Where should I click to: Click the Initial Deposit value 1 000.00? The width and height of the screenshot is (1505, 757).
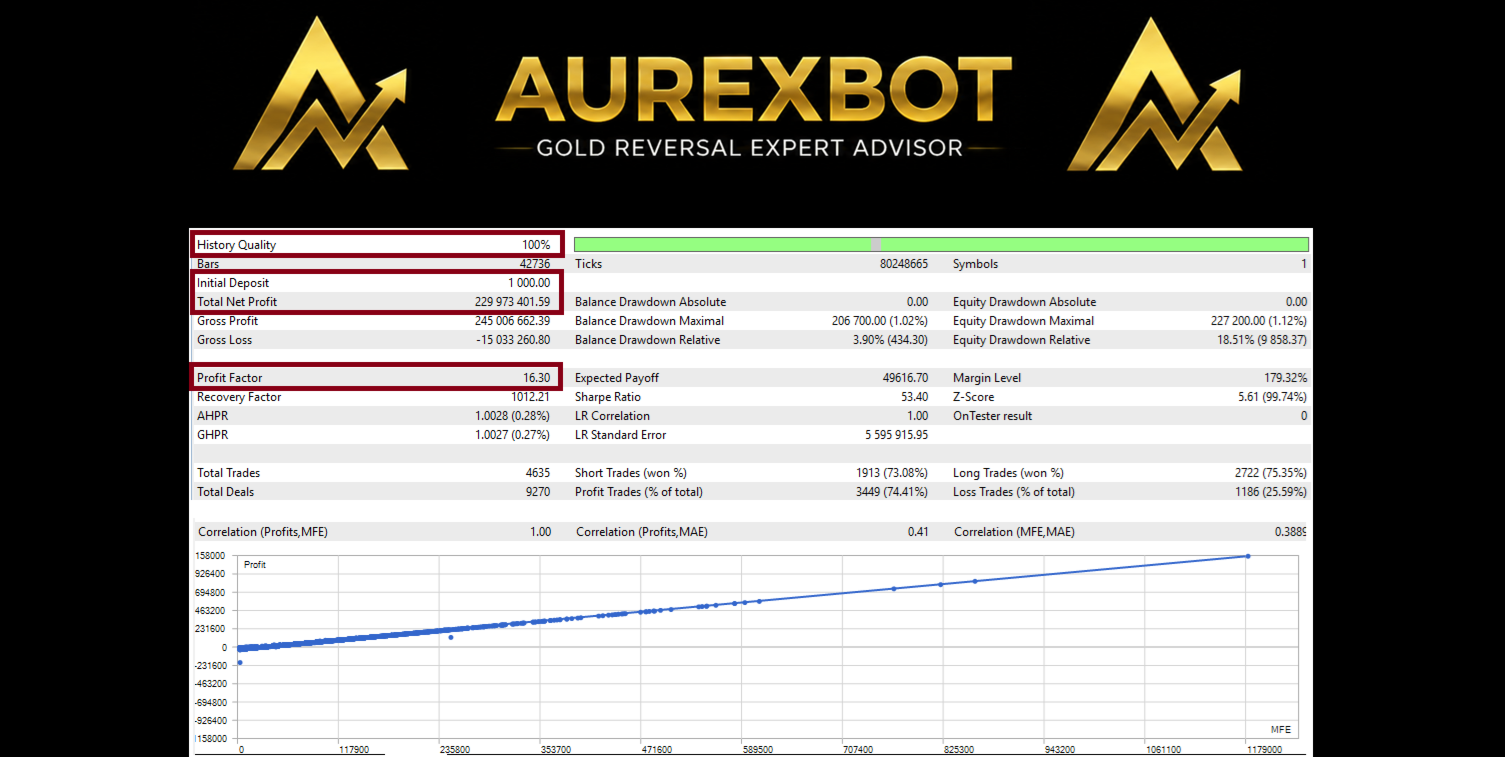coord(529,283)
